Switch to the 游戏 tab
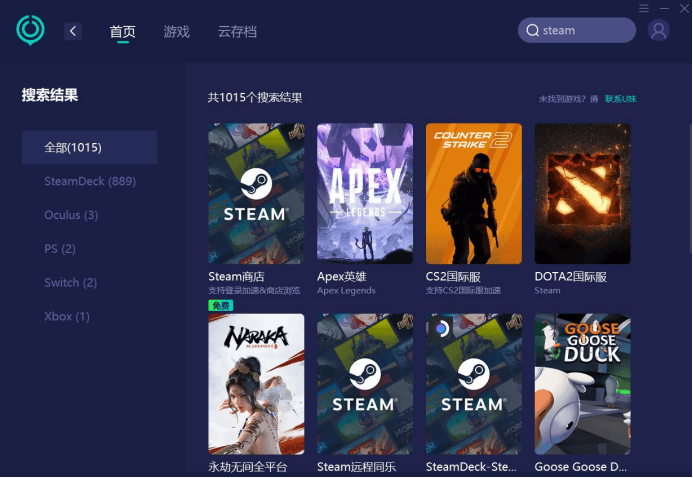Viewport: 693px width, 478px height. tap(176, 31)
